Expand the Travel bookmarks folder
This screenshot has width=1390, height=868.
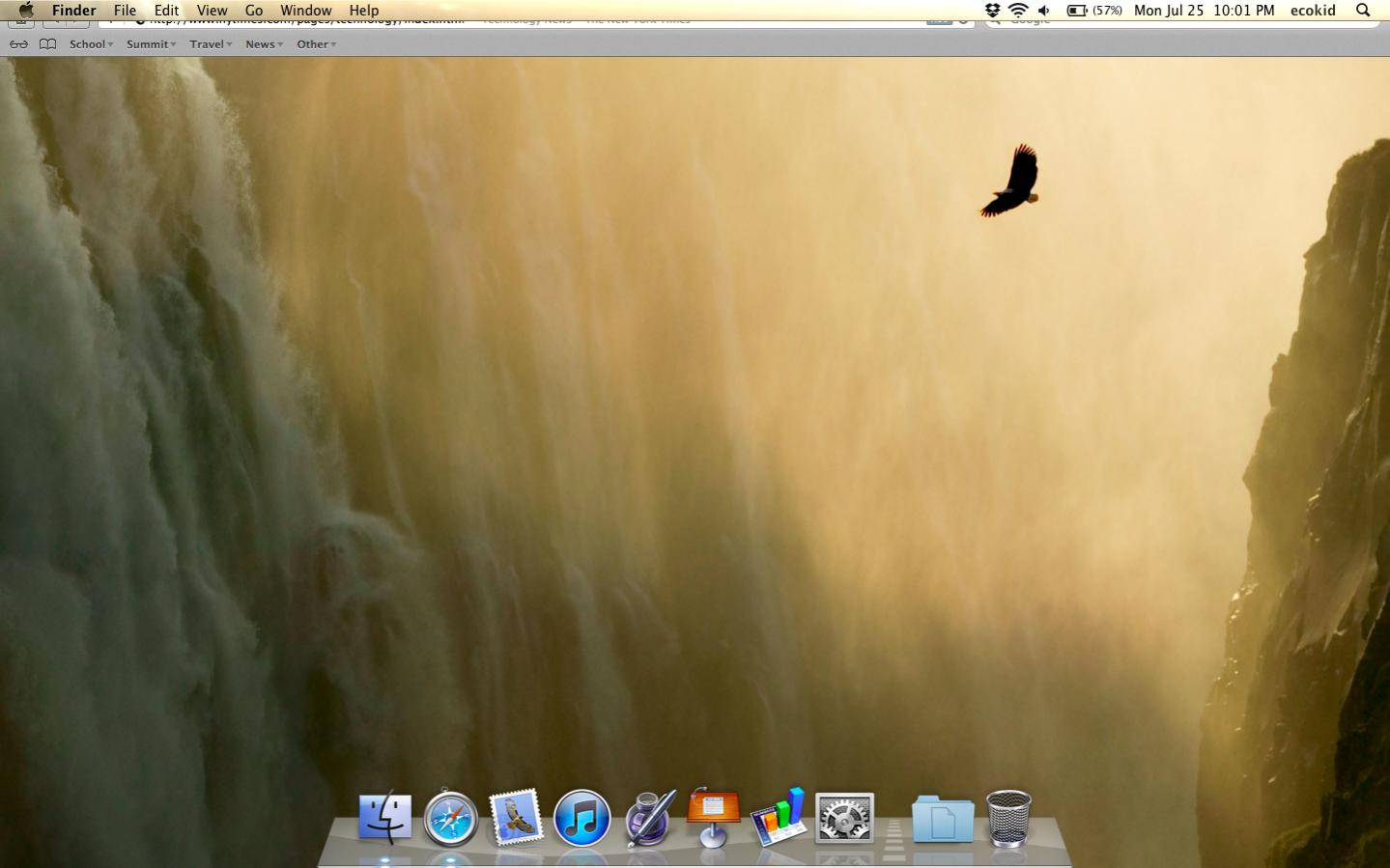211,44
